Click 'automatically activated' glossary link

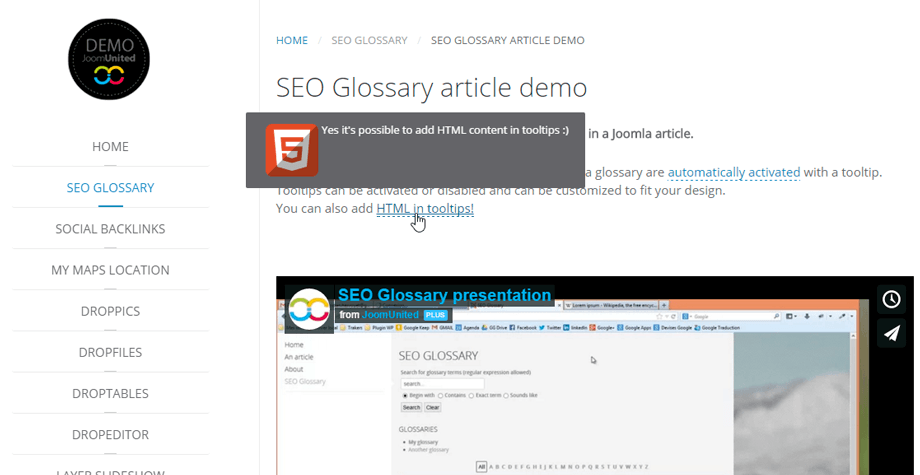pyautogui.click(x=734, y=172)
